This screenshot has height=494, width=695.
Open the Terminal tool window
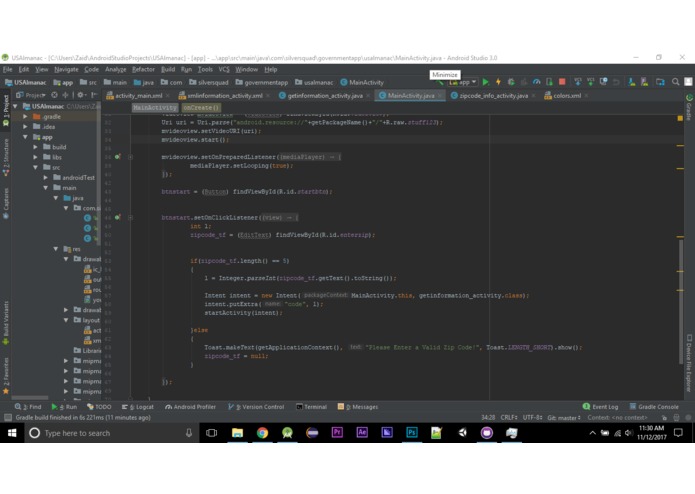click(311, 407)
